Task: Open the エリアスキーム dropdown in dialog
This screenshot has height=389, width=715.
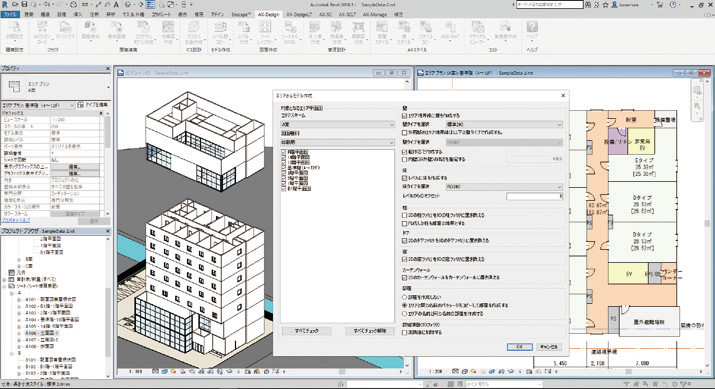Action: 338,124
